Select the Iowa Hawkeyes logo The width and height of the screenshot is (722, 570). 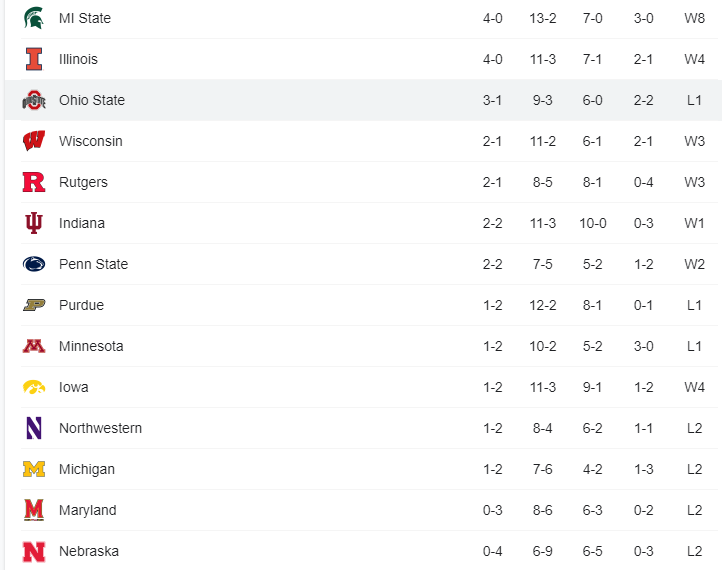(34, 387)
